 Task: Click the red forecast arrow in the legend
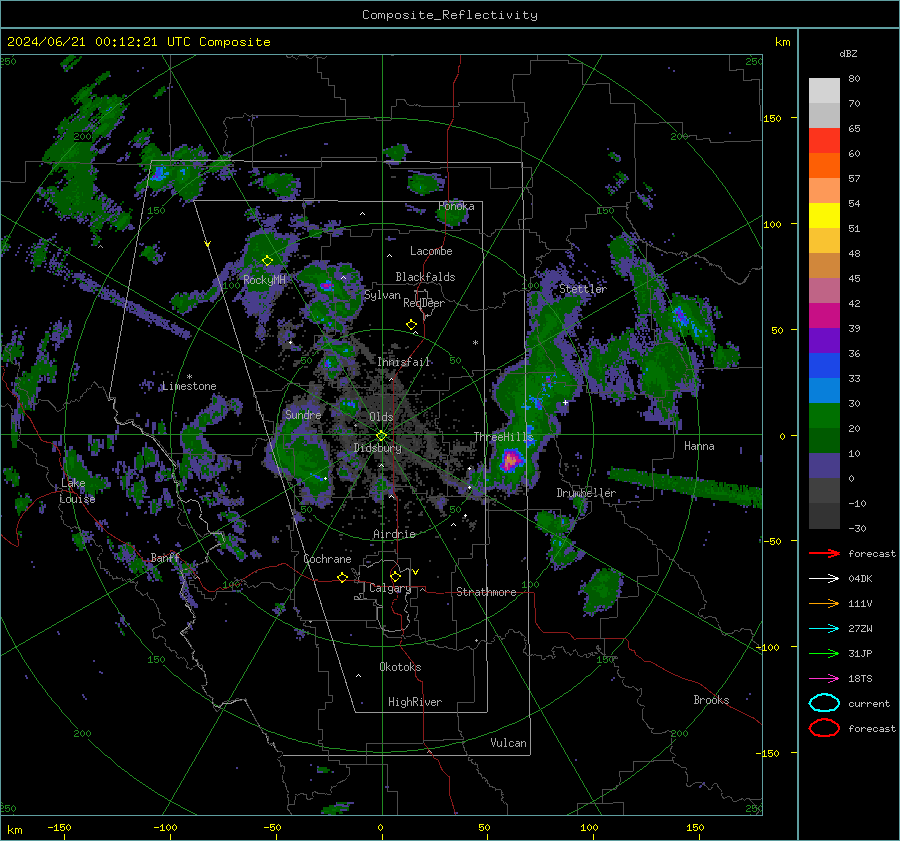point(824,553)
